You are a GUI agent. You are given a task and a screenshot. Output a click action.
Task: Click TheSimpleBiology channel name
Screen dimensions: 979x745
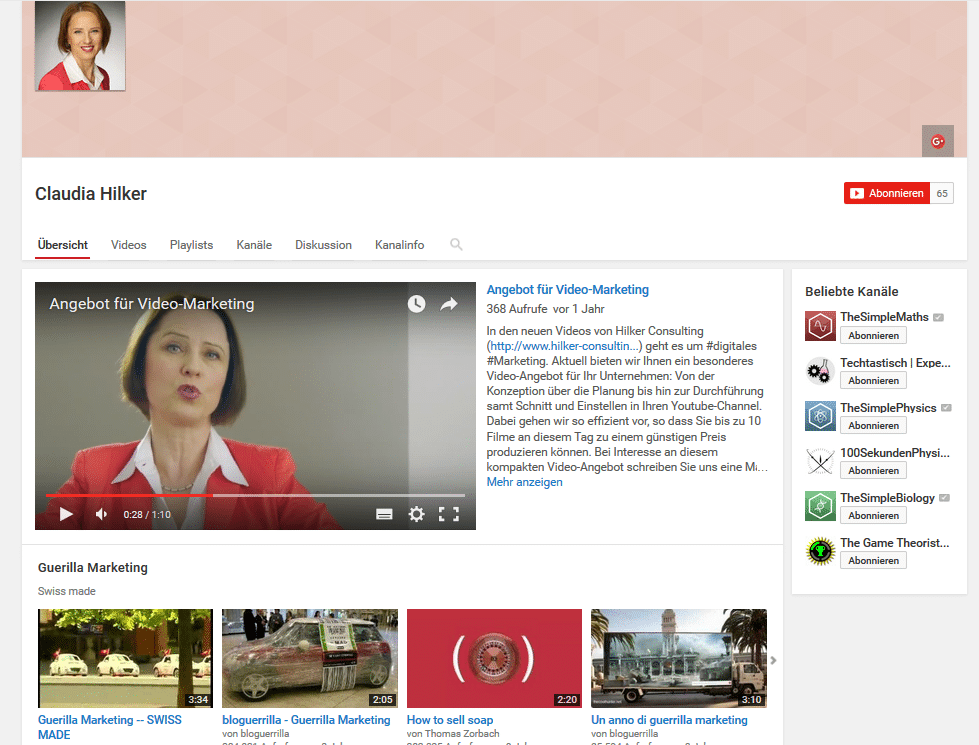coord(887,498)
